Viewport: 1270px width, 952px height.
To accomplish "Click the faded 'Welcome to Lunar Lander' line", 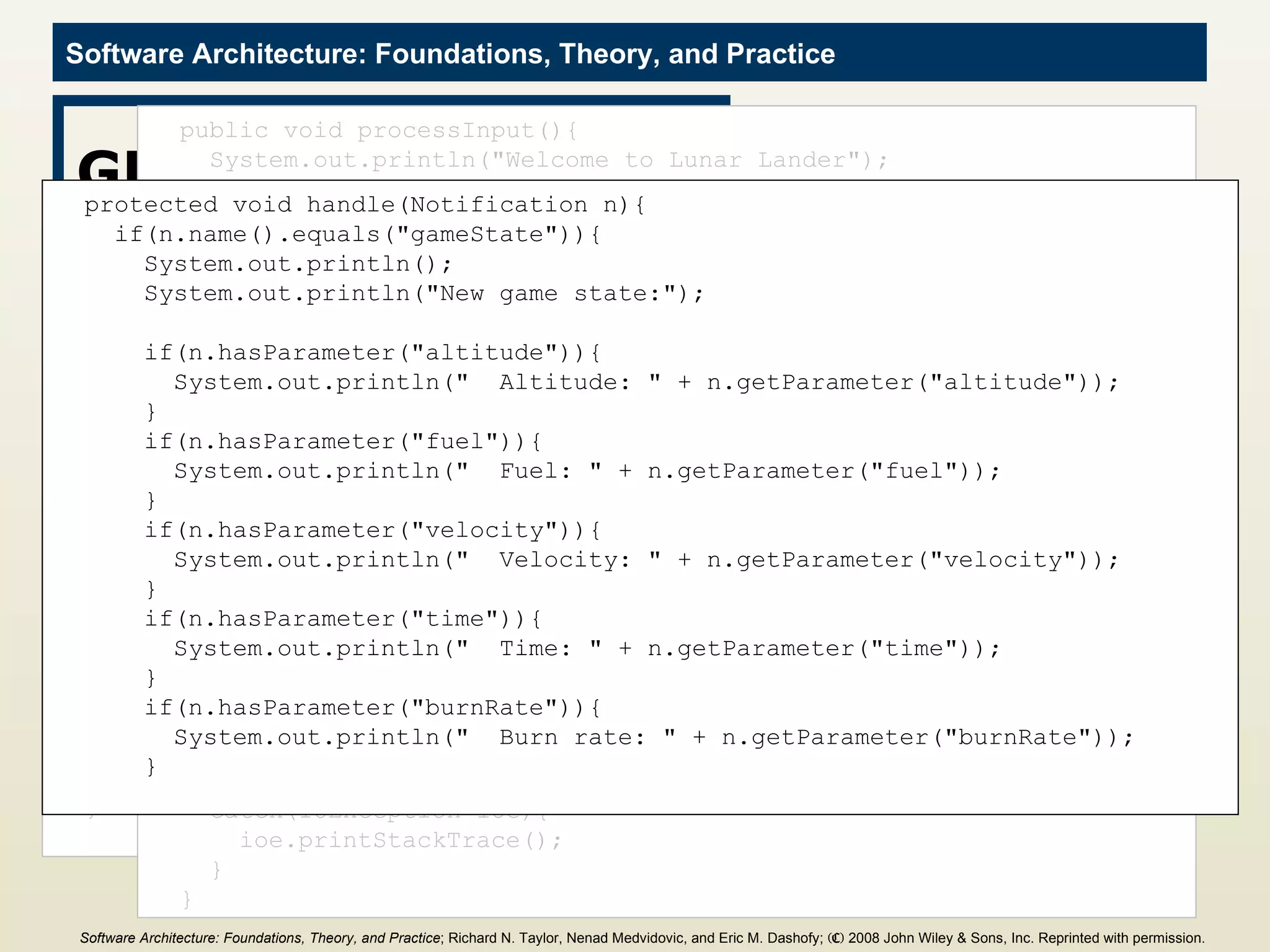I will (549, 161).
